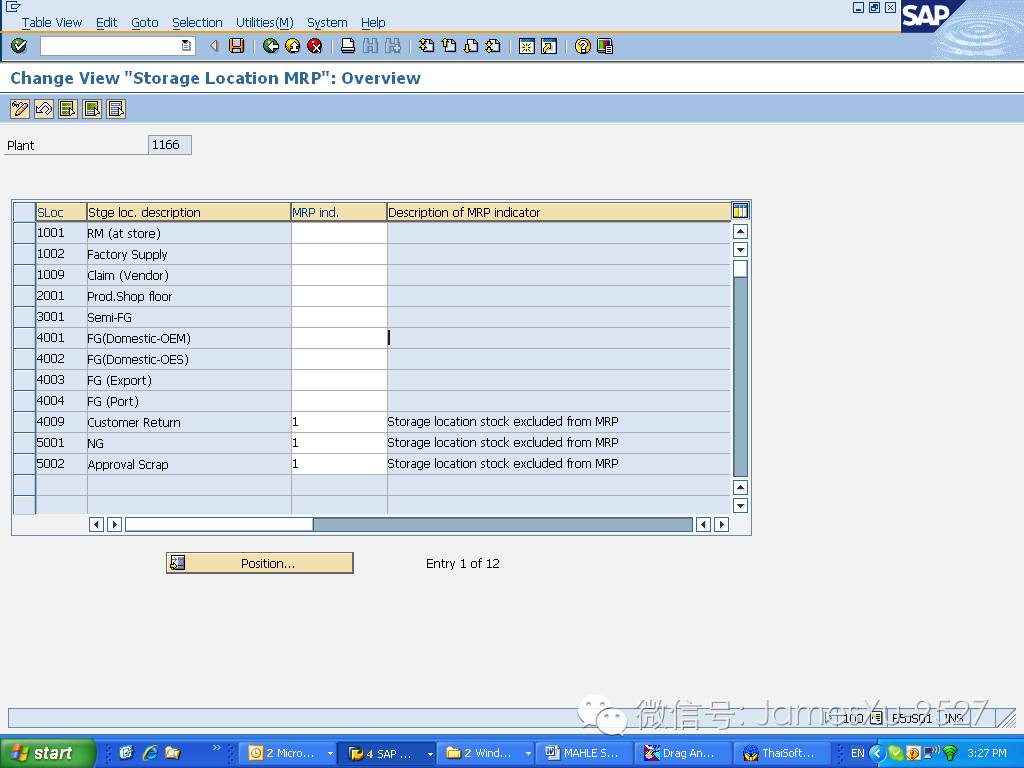The width and height of the screenshot is (1024, 768).
Task: Select row 4001 FG(Domestic-OEM)
Action: [x=24, y=338]
